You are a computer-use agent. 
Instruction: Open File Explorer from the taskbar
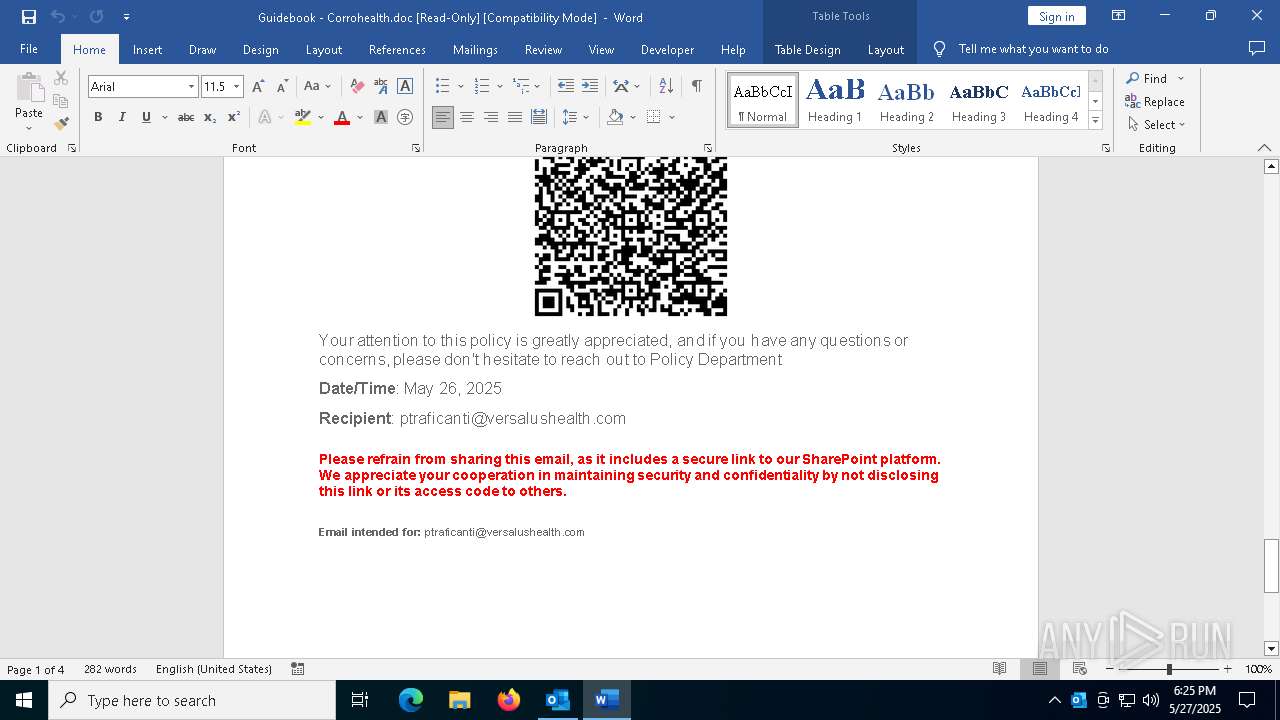pos(459,700)
